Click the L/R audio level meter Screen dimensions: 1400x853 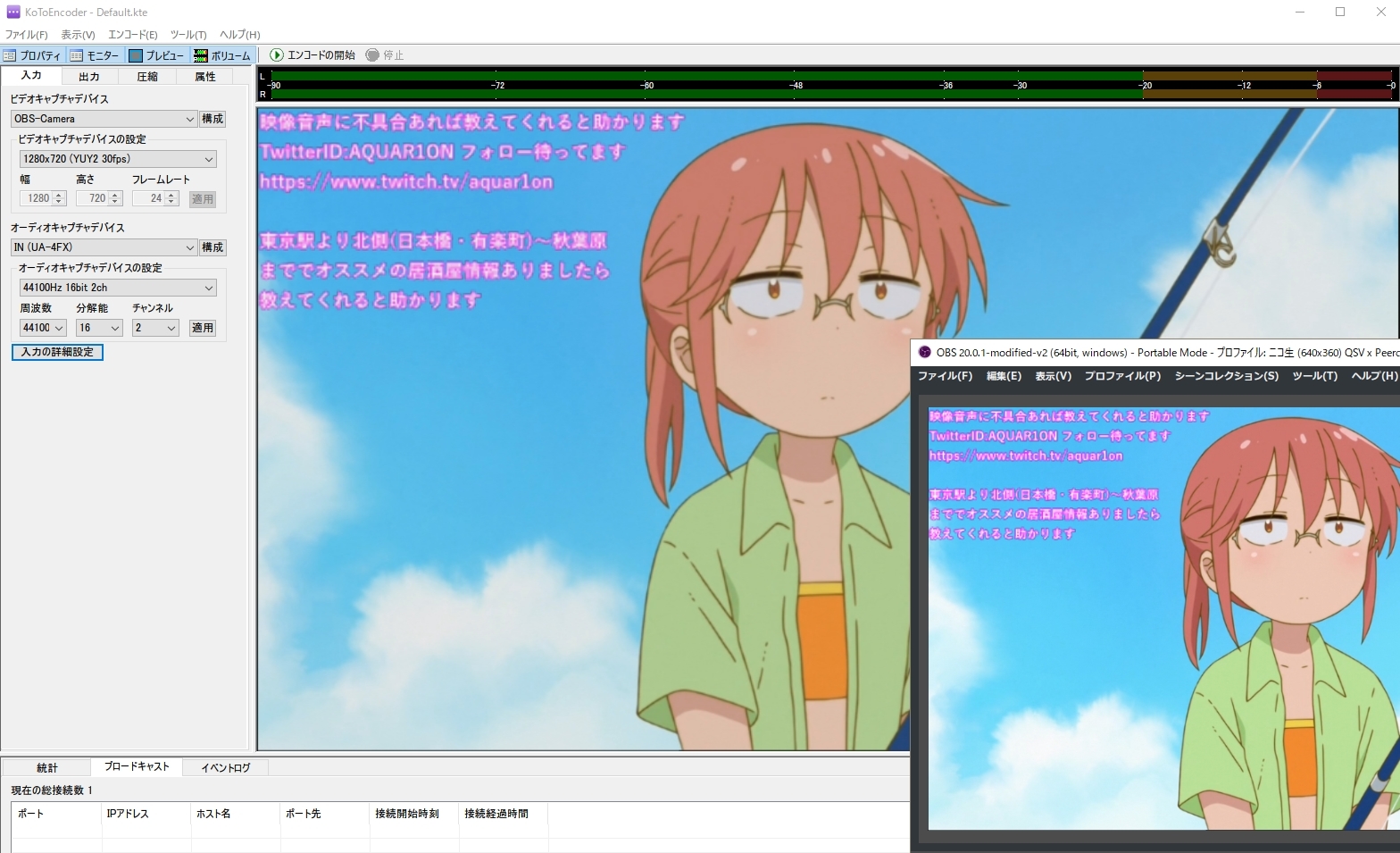pos(828,85)
